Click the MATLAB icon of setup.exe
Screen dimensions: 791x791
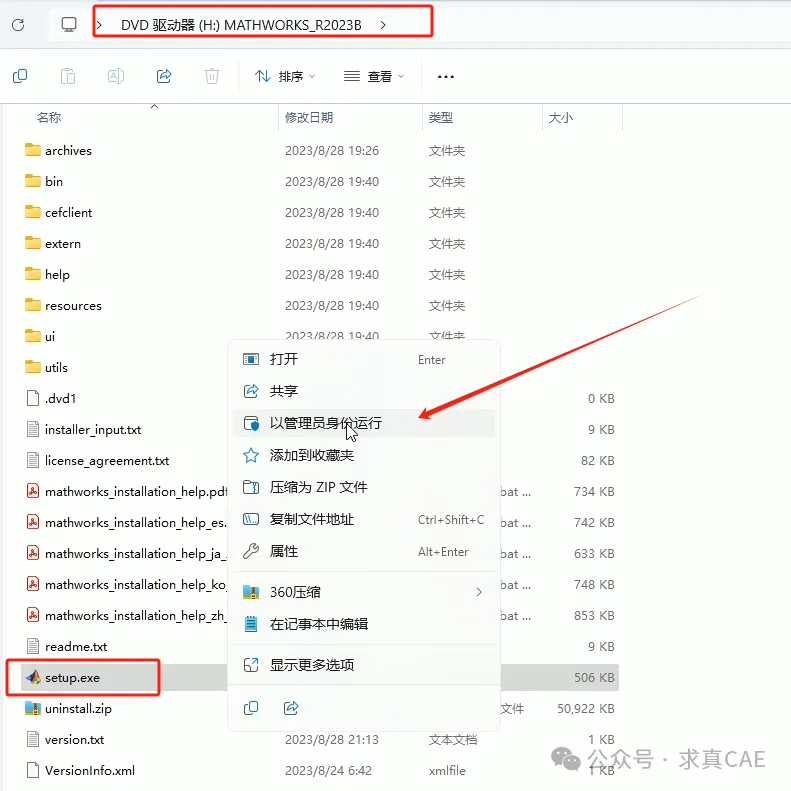click(33, 677)
